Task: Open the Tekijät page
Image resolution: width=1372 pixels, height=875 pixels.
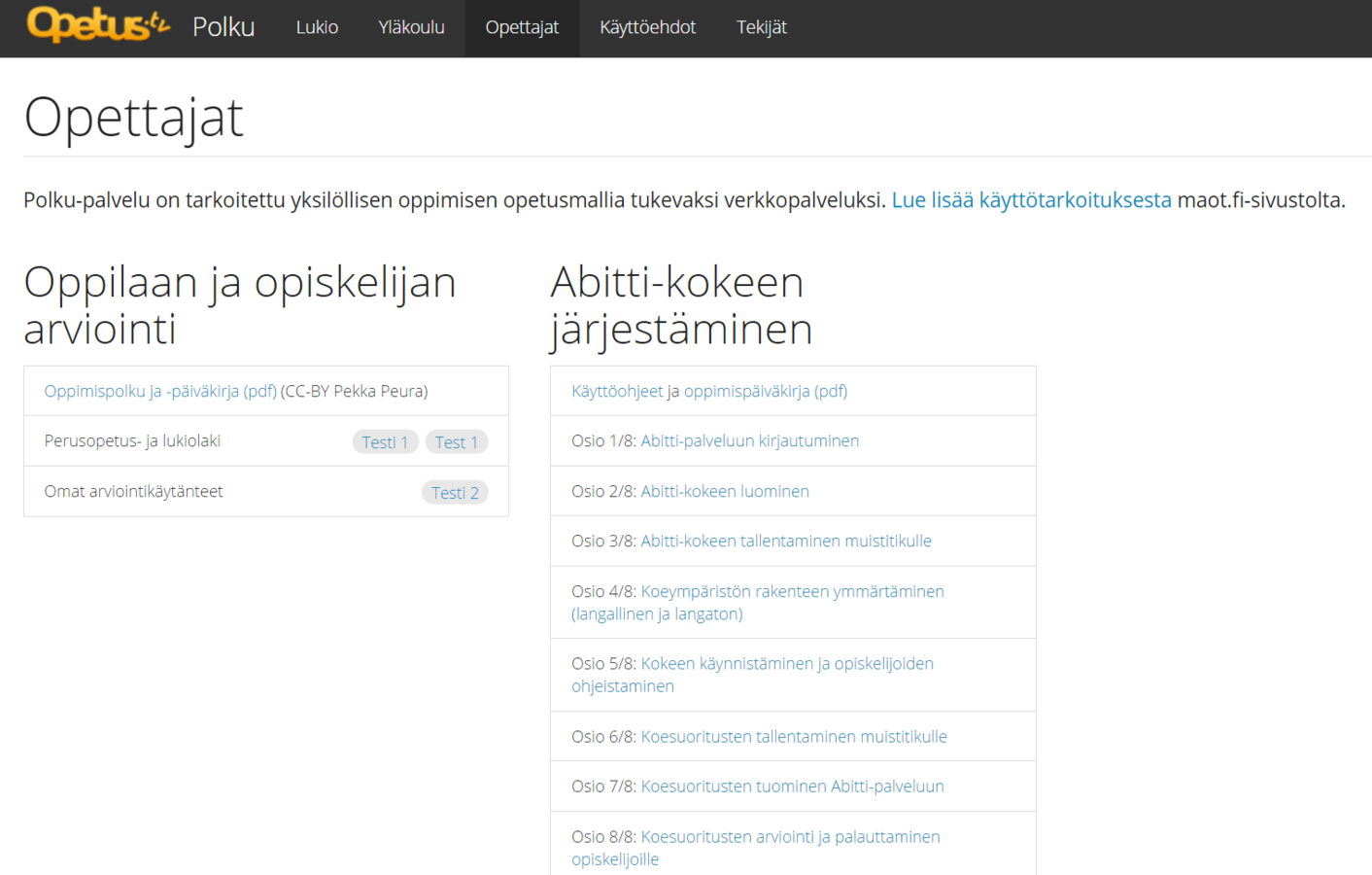Action: coord(762,27)
